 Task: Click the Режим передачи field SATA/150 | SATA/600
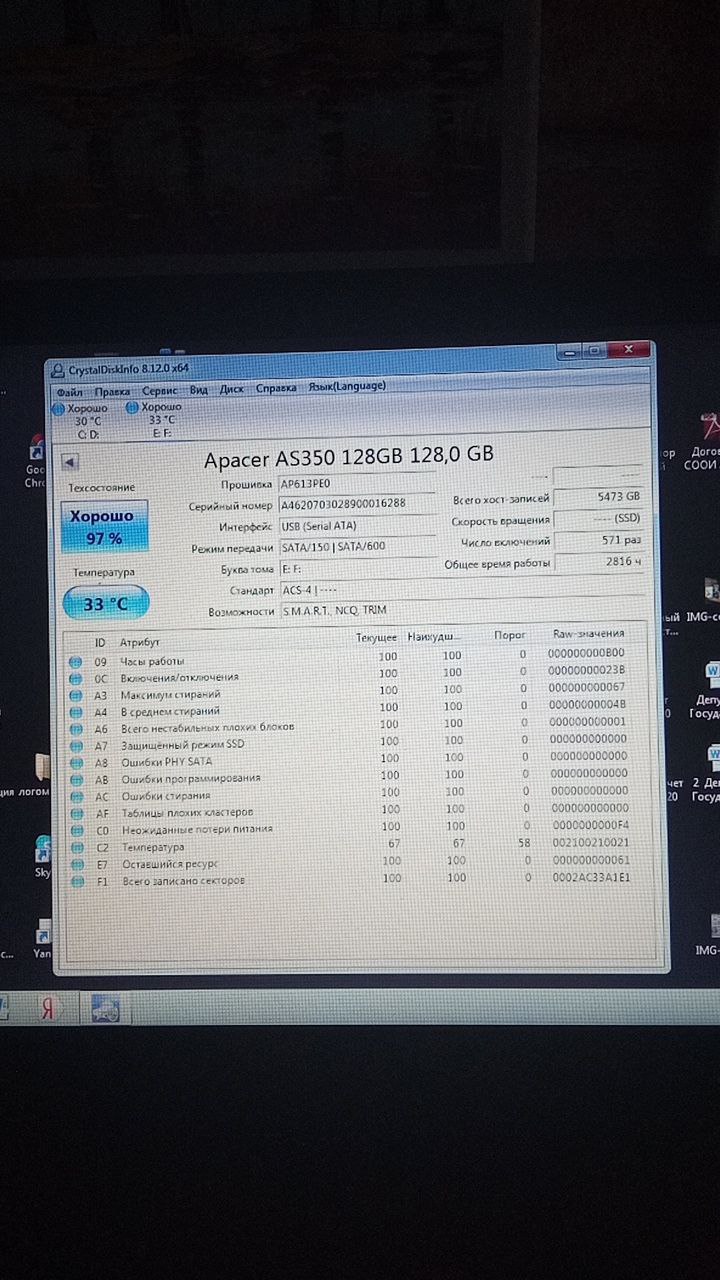pos(357,548)
